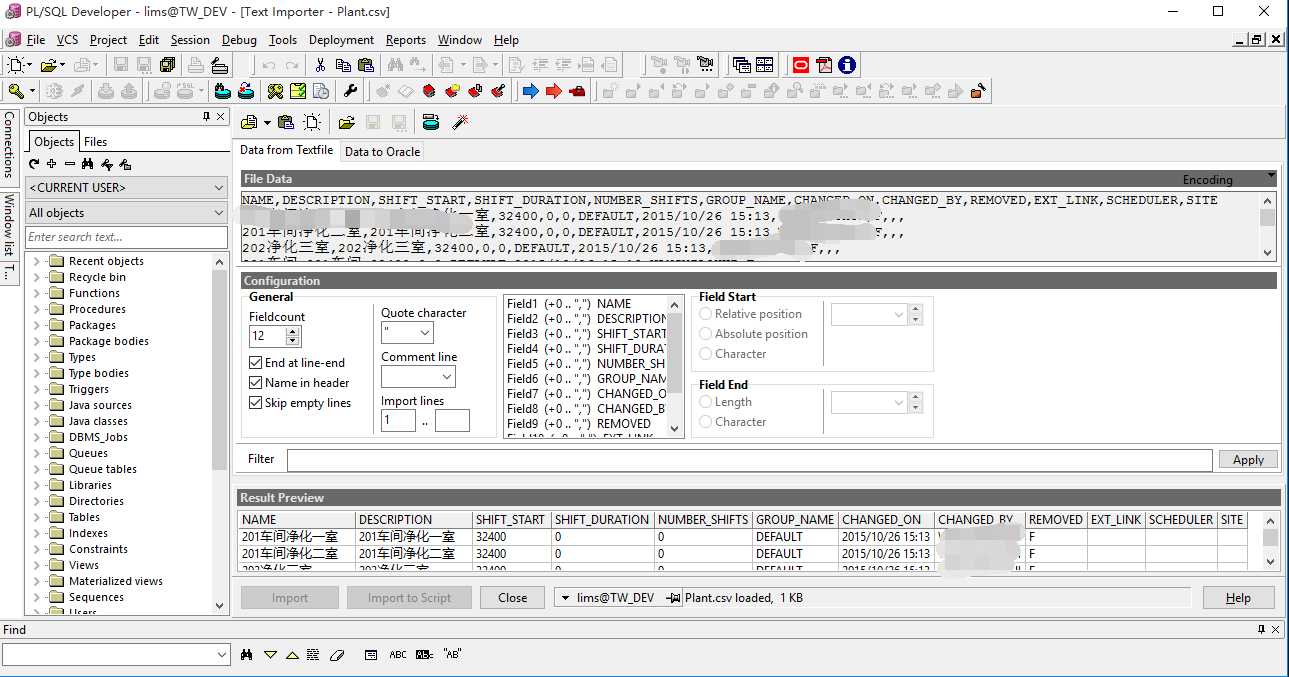Screen dimensions: 1289x677
Task: Open the Comment line dropdown
Action: (418, 377)
